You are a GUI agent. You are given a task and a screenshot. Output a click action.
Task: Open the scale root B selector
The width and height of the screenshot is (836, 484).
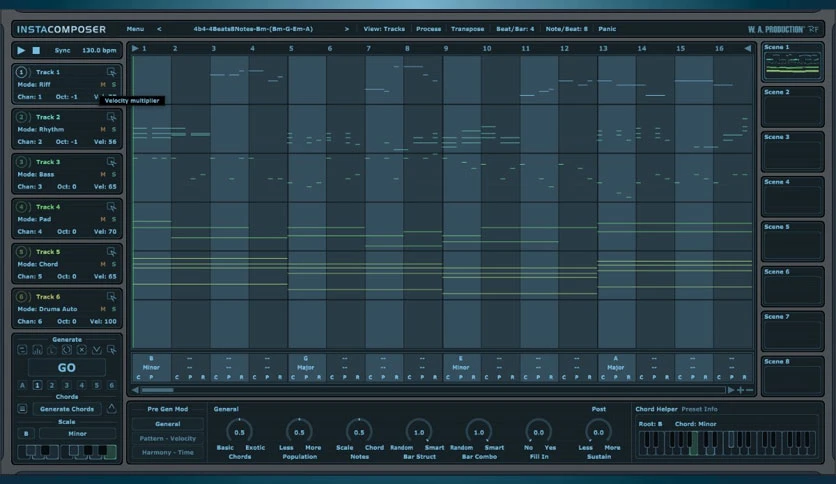point(26,434)
